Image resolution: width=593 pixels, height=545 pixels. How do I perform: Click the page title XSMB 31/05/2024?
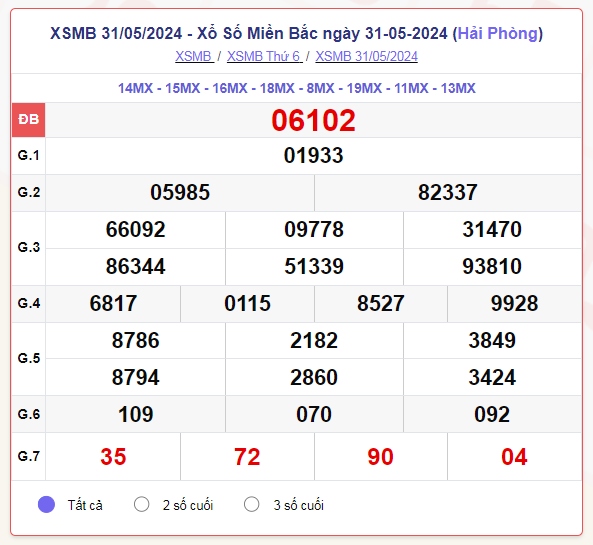(296, 33)
